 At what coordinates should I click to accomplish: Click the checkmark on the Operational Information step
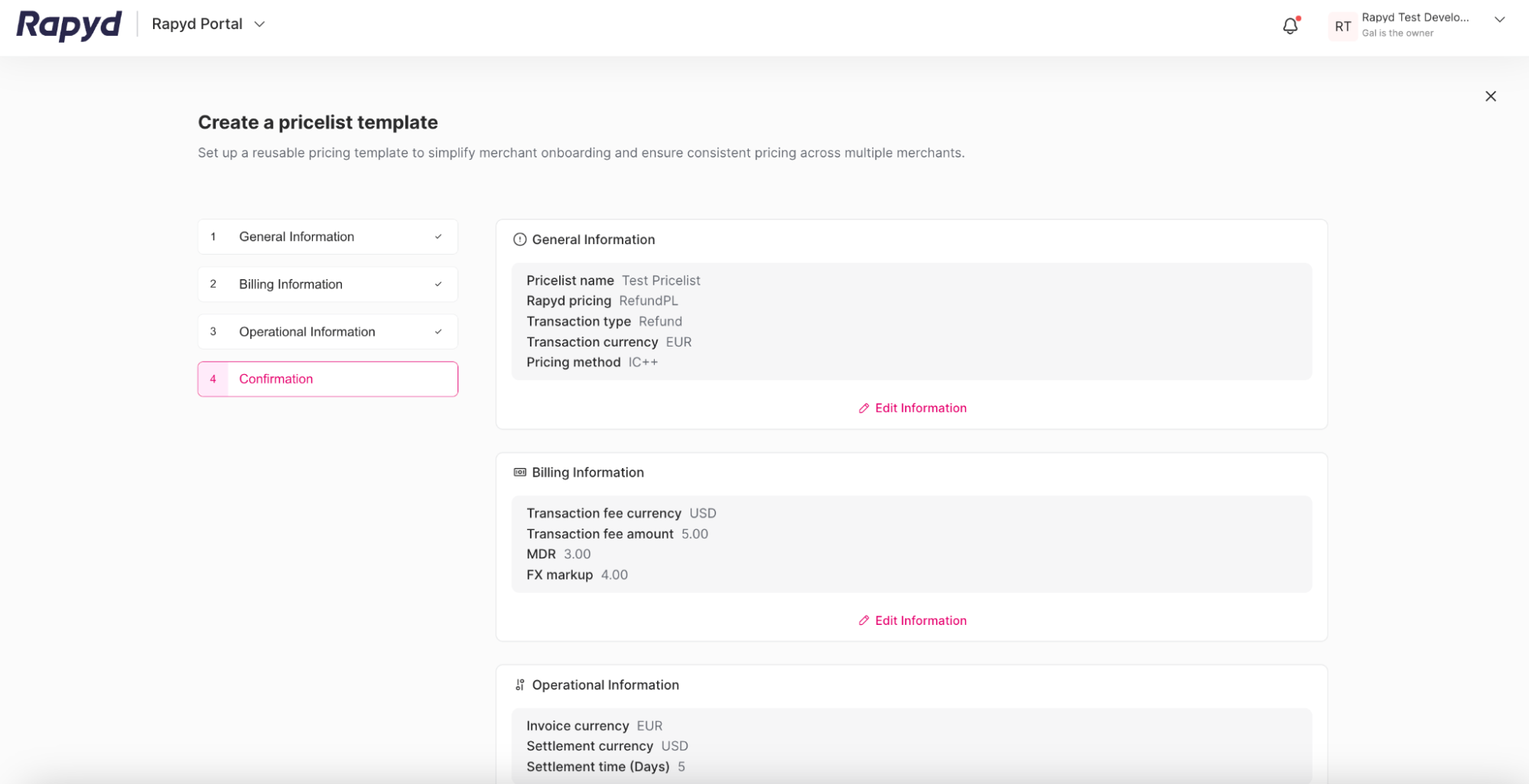438,331
